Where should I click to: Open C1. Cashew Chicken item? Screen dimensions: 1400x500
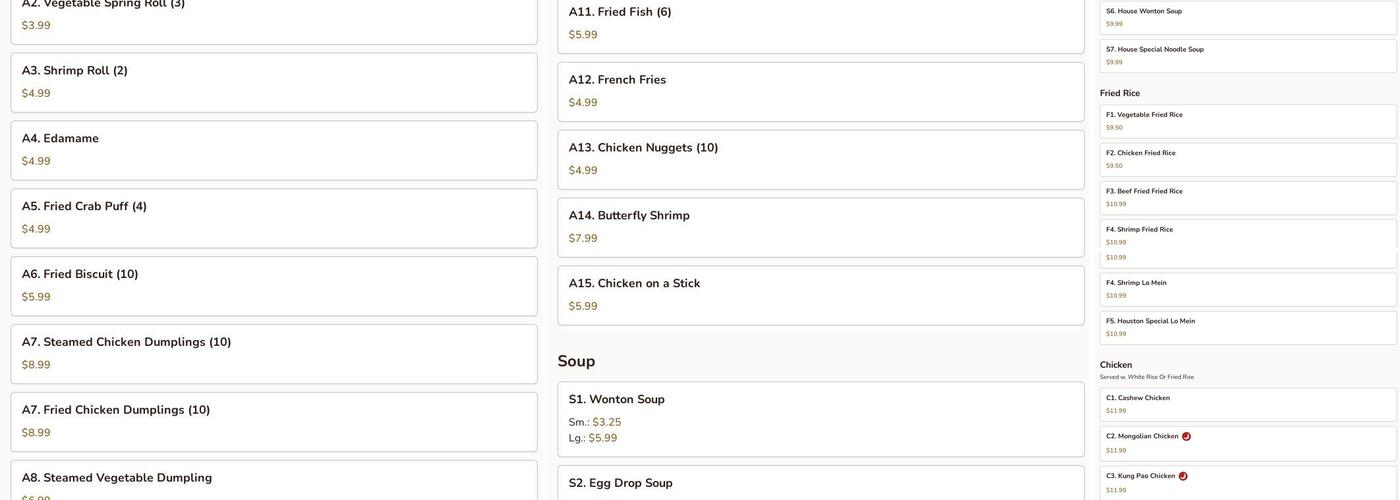(1247, 405)
